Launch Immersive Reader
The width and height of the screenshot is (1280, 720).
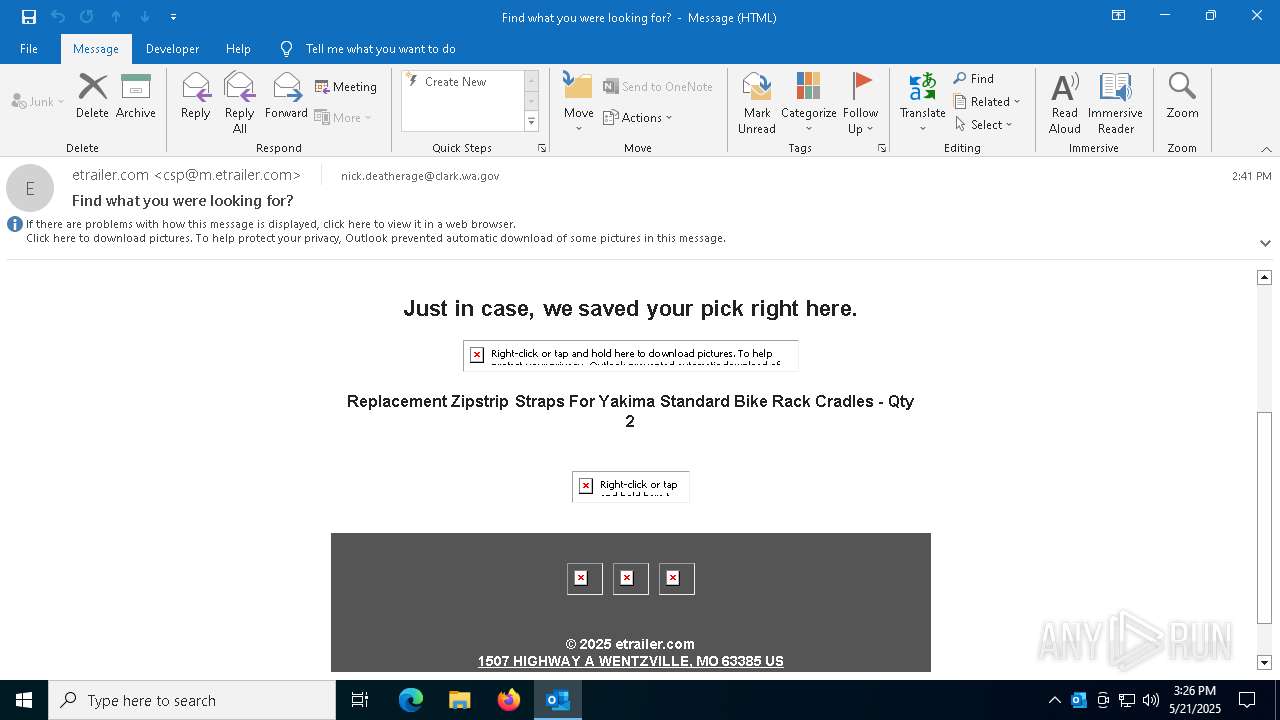pos(1115,103)
